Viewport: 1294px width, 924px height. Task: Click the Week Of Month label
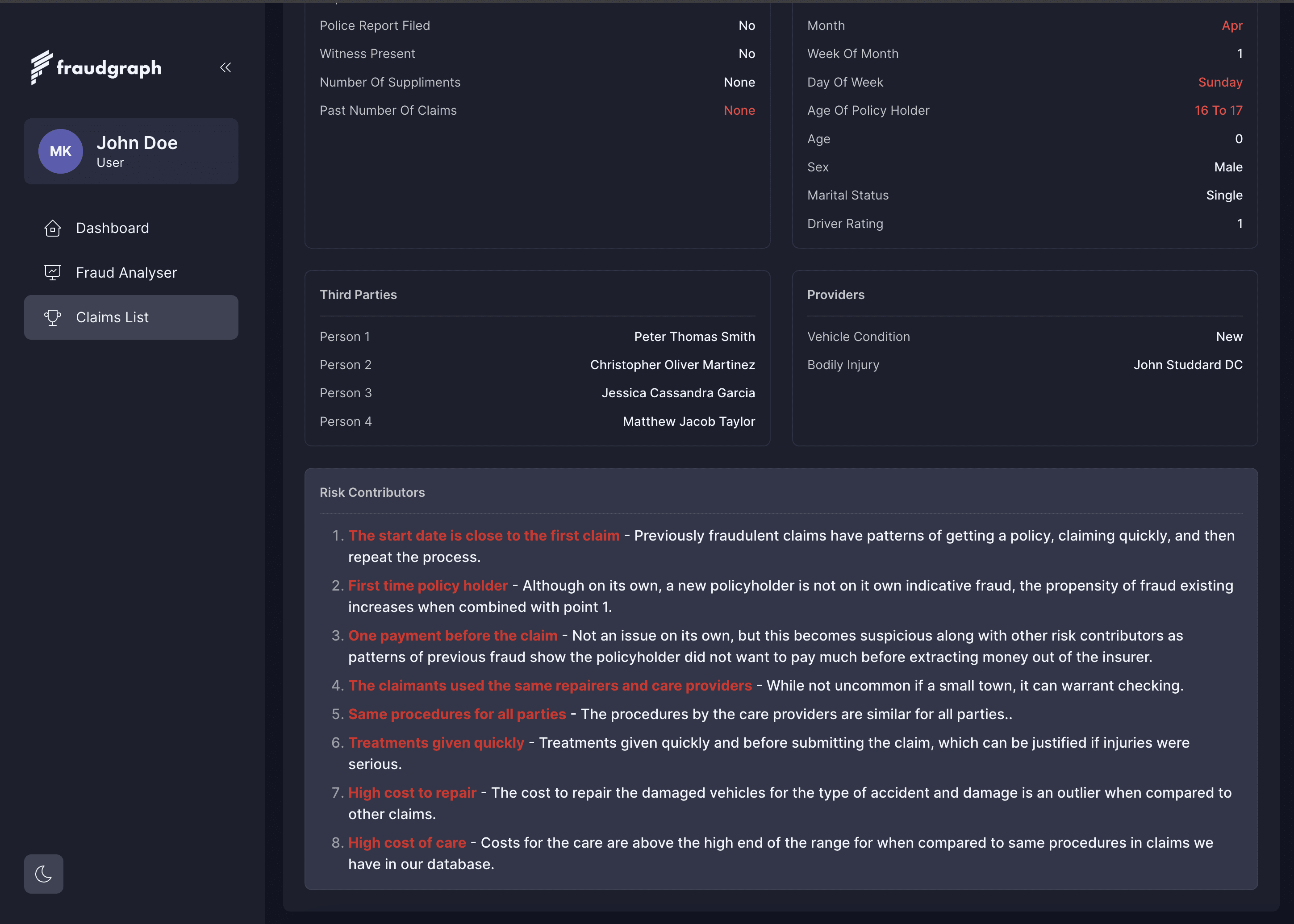pos(852,54)
